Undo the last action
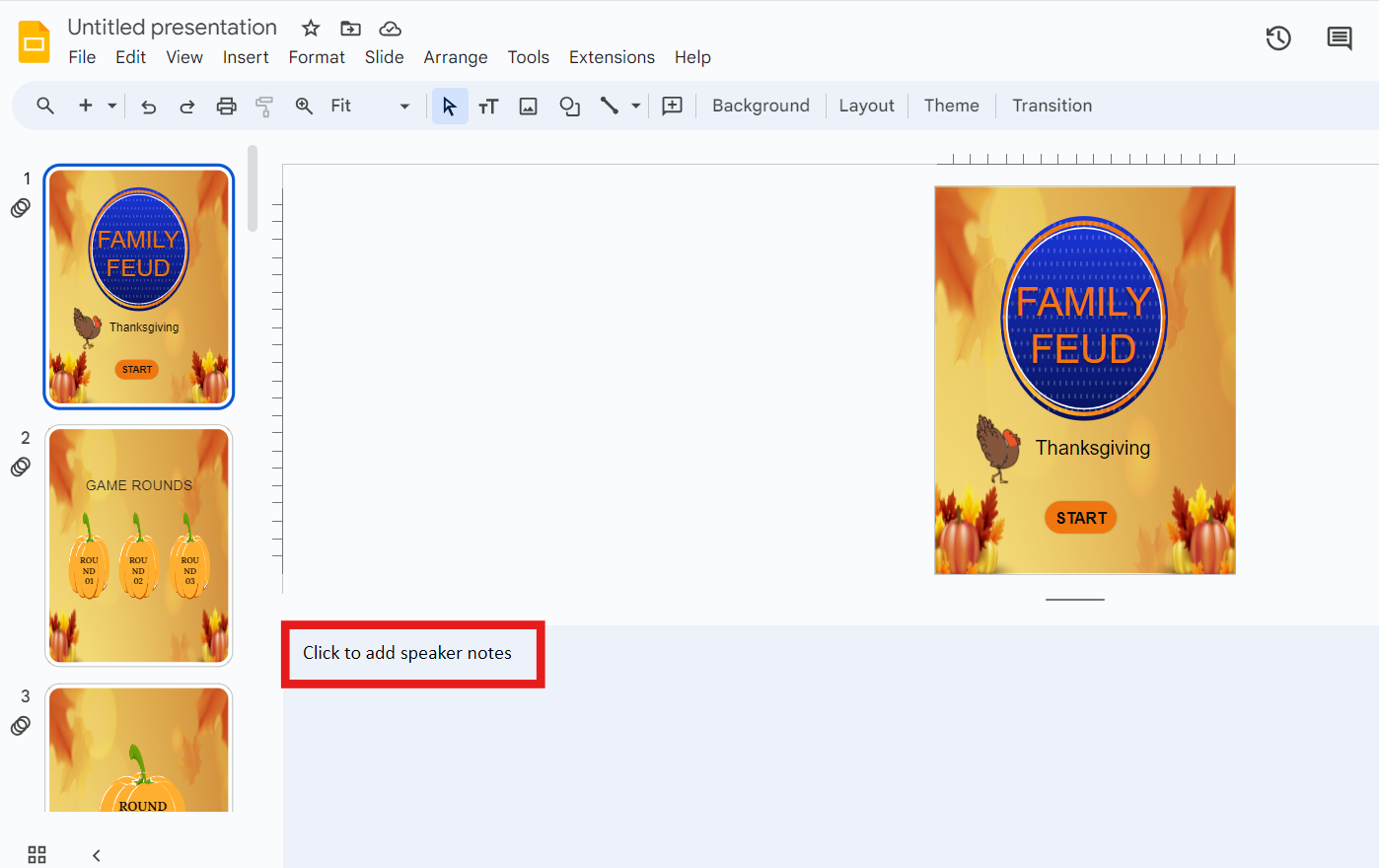 click(x=149, y=106)
